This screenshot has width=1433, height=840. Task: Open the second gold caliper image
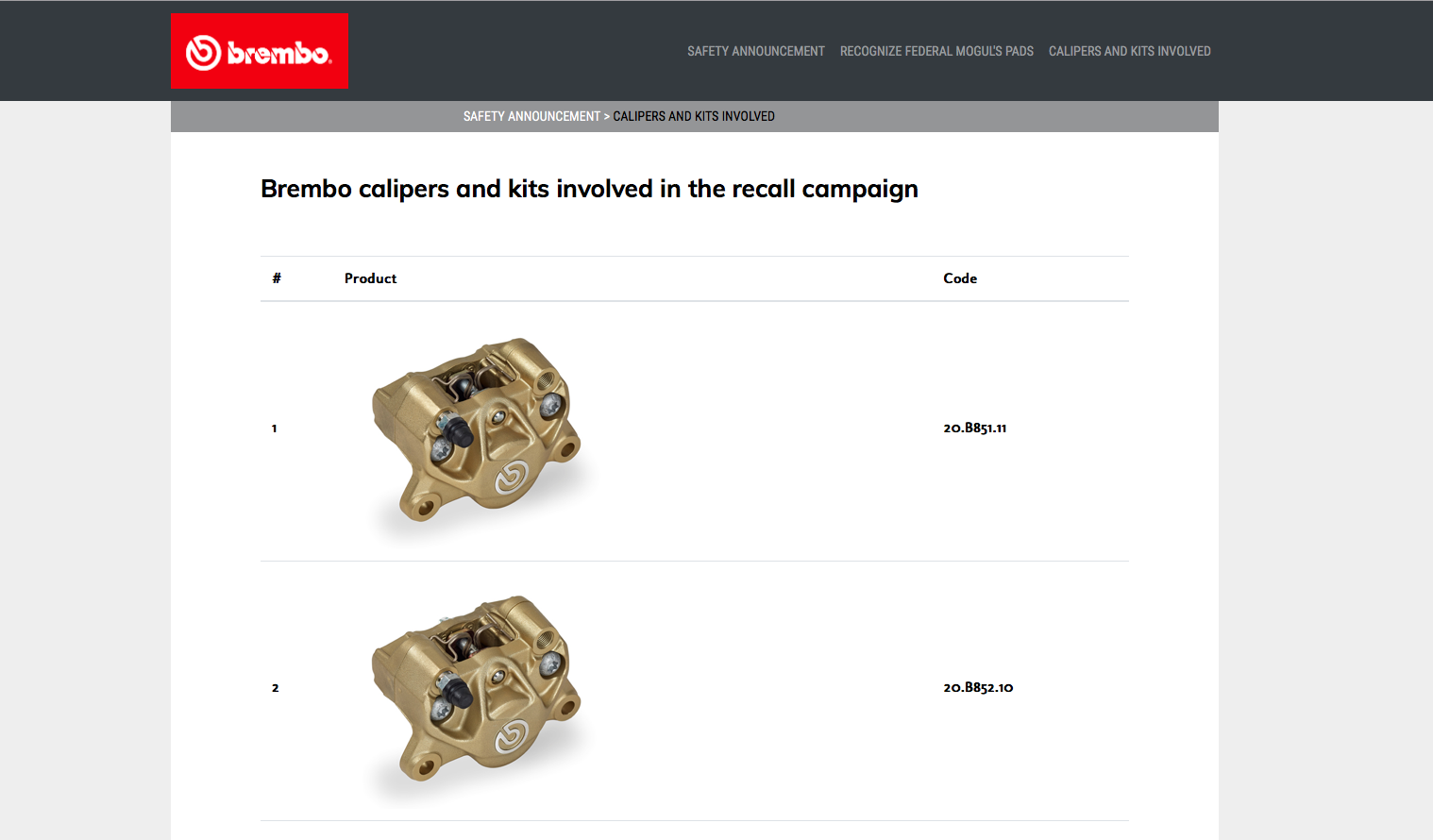(x=477, y=689)
